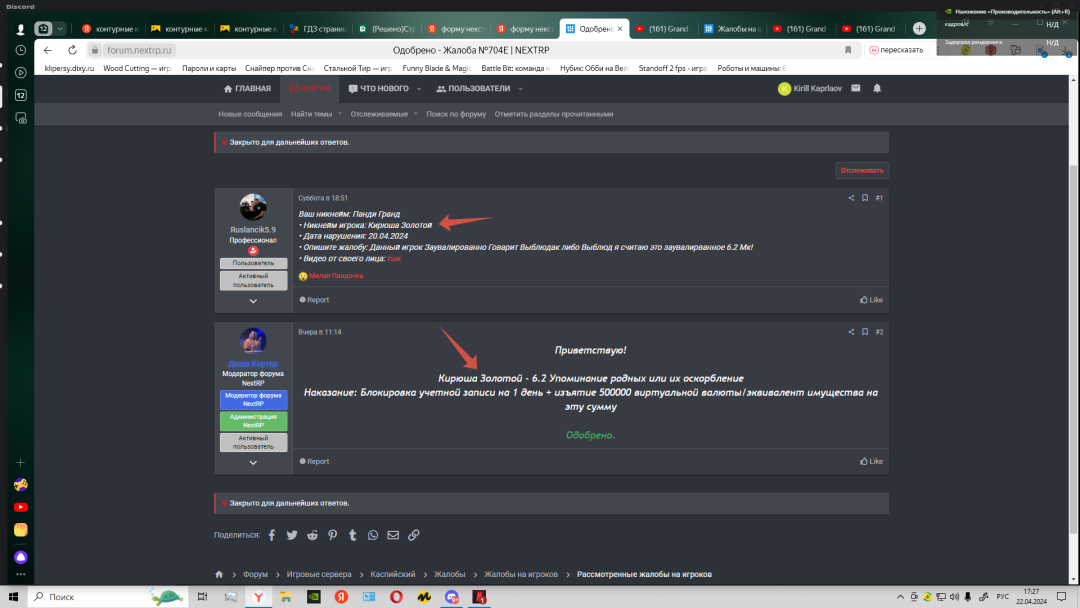Click the lock icon beside forum.nextrp.ru
1080x608 pixels.
coord(95,50)
